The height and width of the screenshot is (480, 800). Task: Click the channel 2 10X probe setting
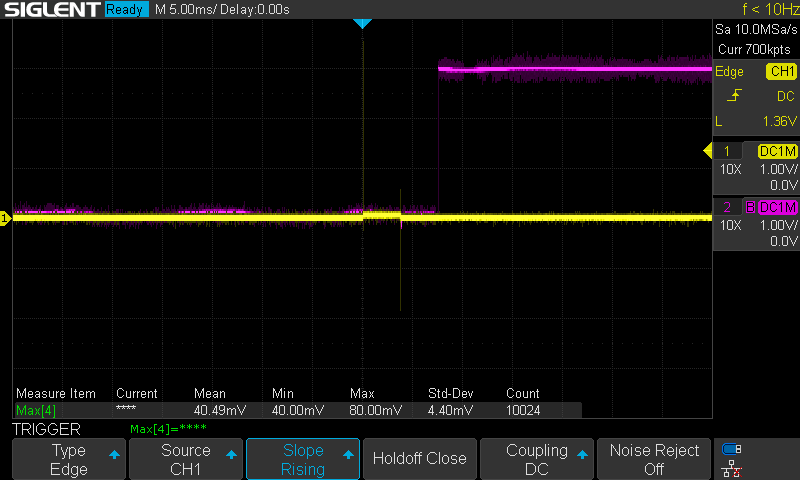pyautogui.click(x=731, y=225)
